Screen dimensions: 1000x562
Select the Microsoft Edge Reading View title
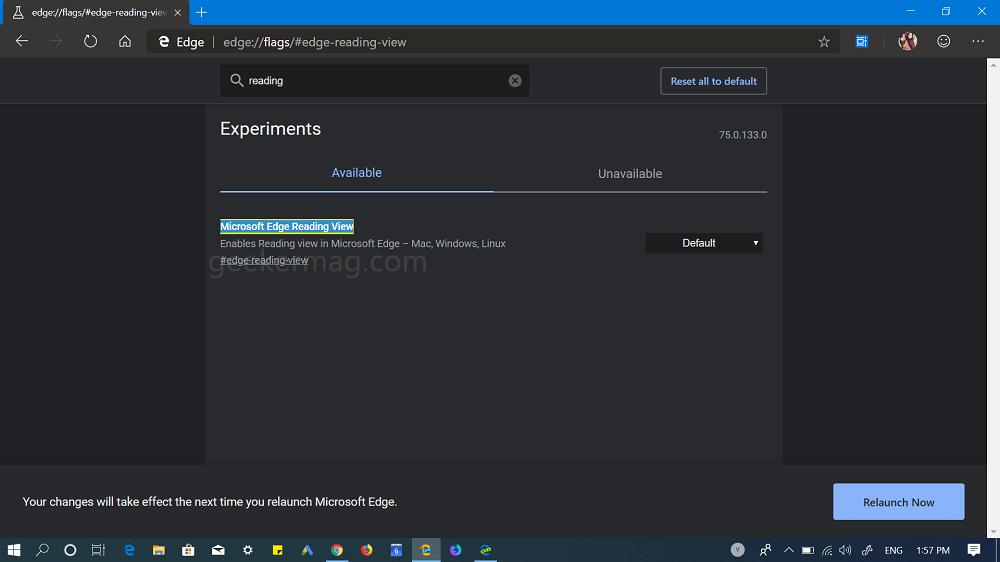click(x=286, y=226)
